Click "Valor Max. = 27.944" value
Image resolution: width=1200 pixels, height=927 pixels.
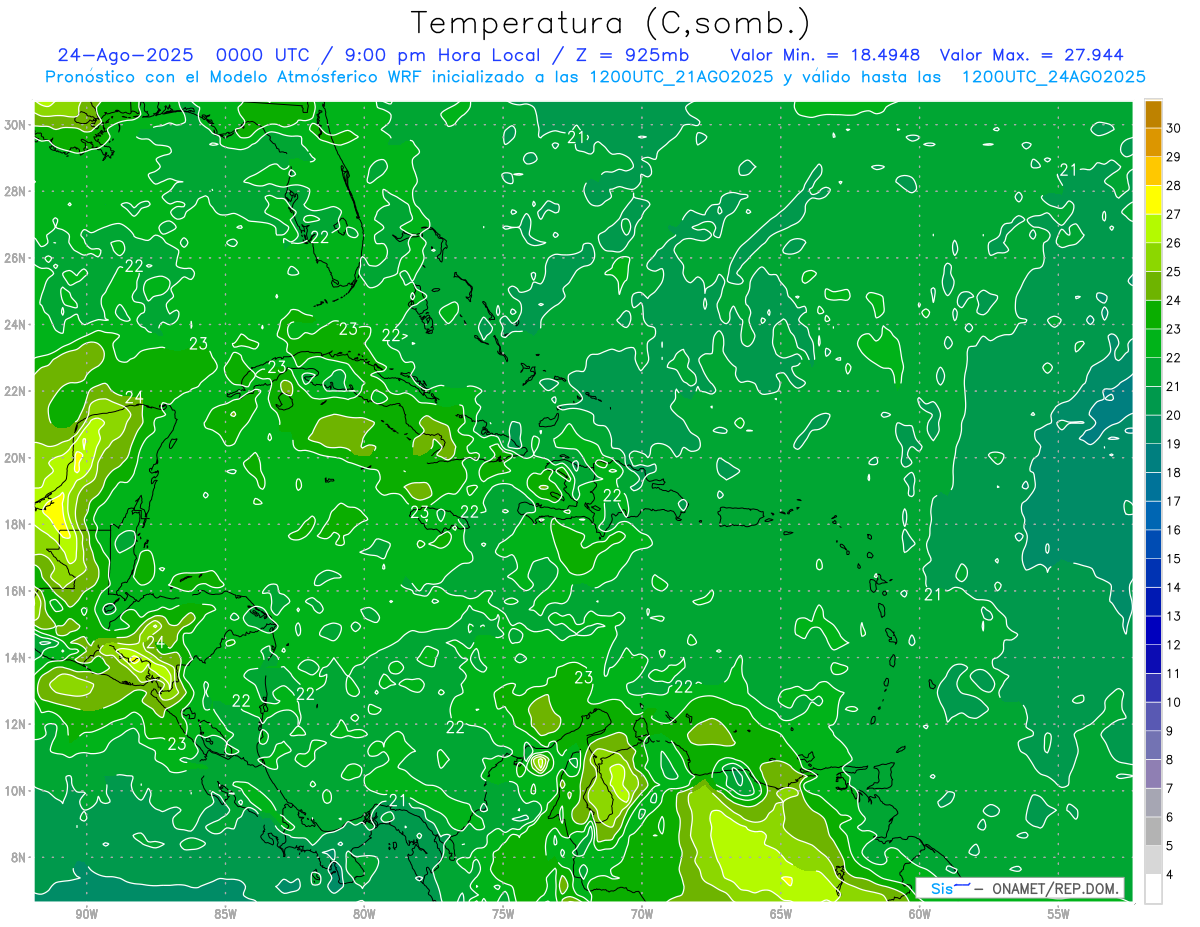point(1031,55)
